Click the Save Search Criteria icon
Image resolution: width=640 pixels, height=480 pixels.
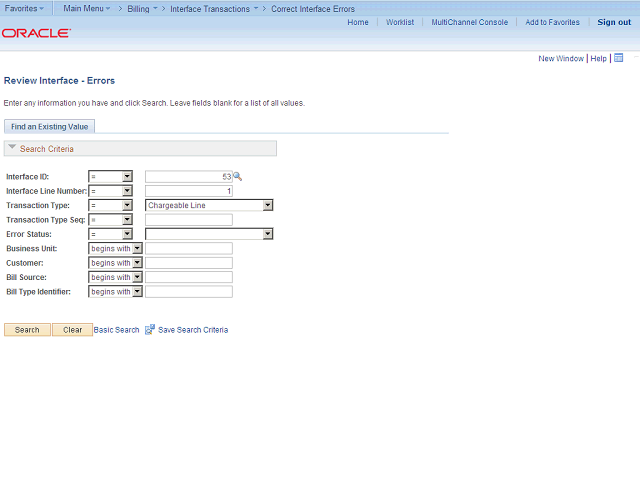150,329
